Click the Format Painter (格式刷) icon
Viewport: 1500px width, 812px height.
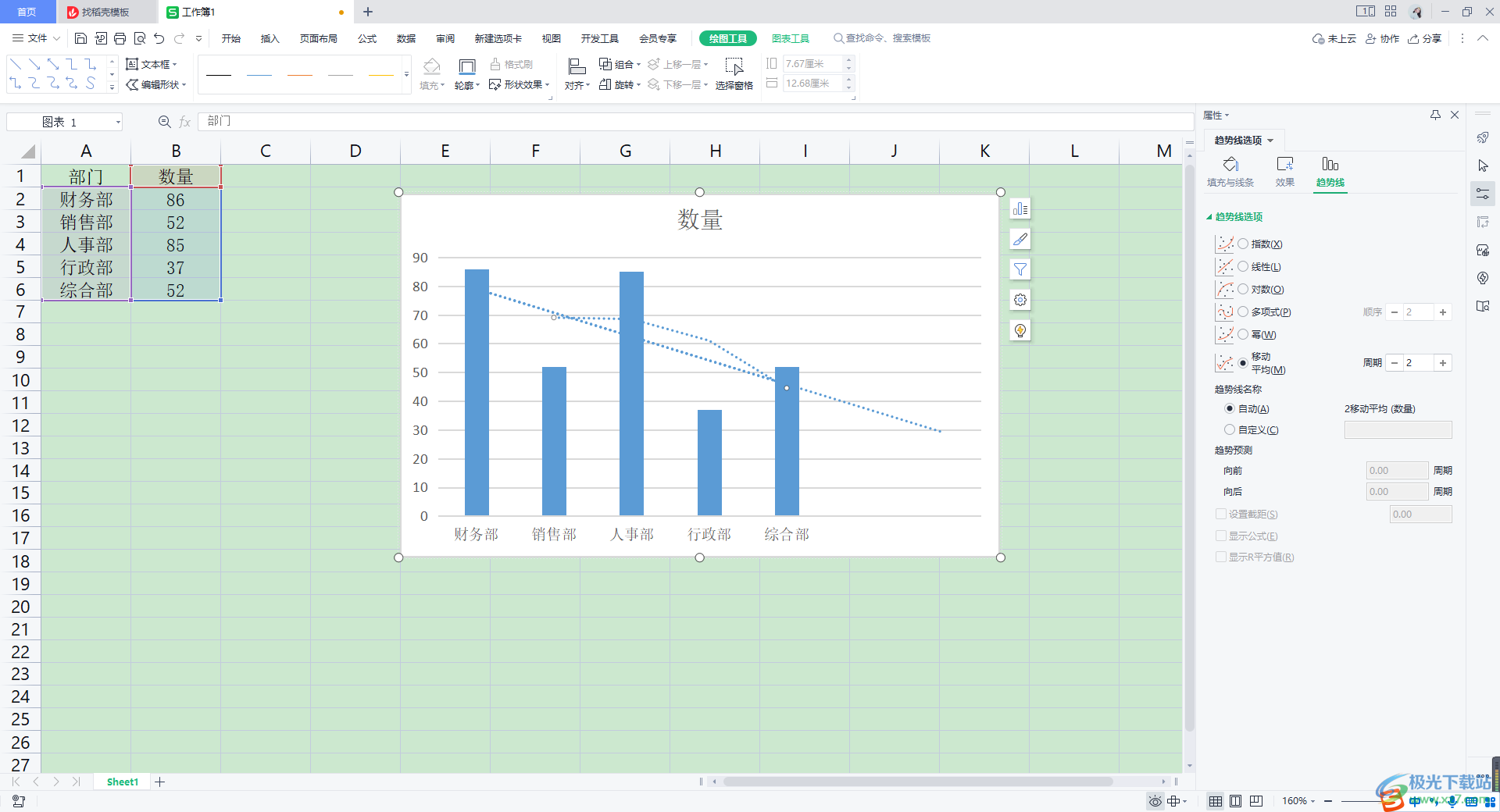click(495, 64)
